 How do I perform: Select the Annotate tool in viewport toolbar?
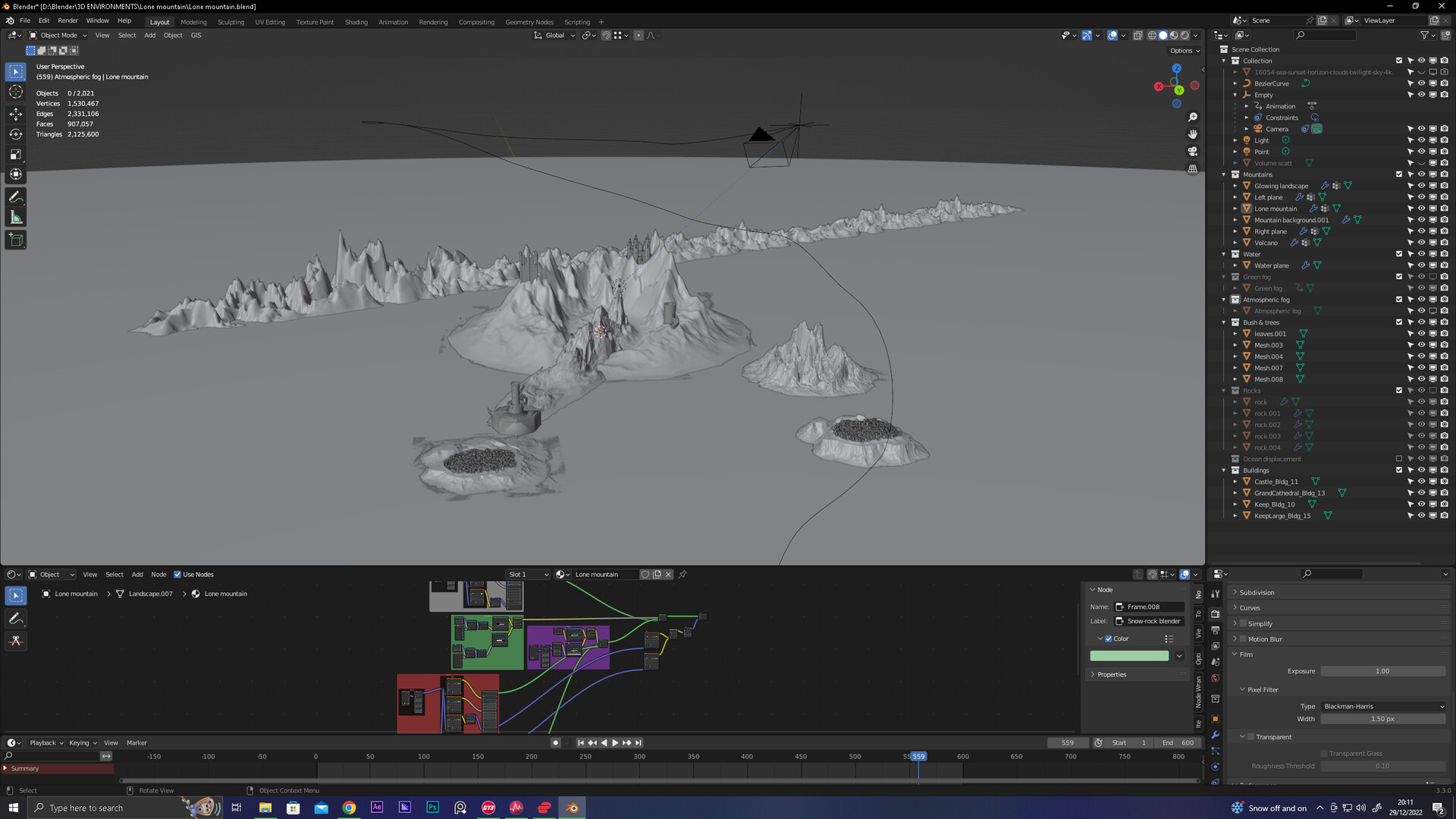16,197
